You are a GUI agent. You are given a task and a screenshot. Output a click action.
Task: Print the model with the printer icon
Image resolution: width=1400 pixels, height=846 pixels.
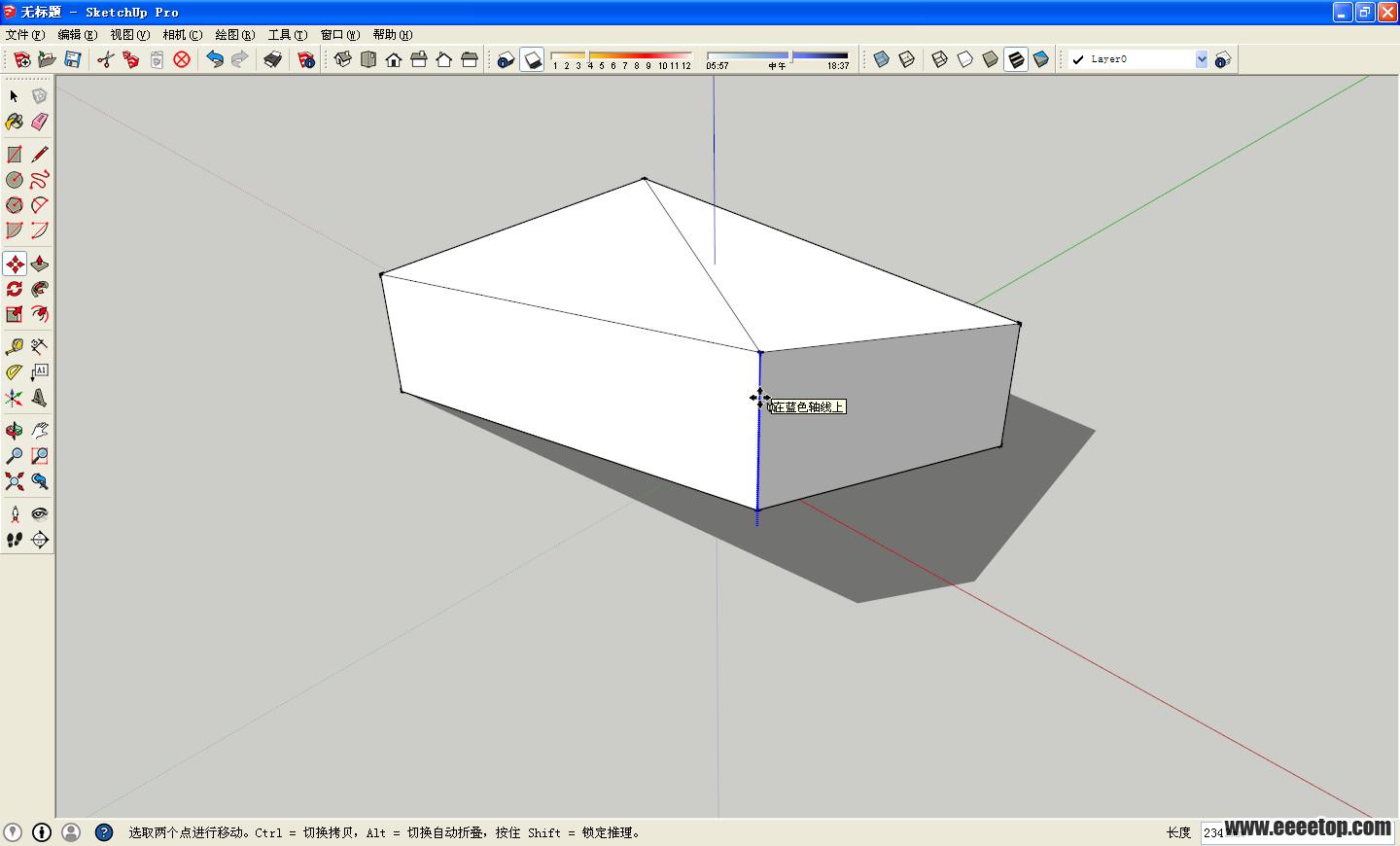(273, 59)
